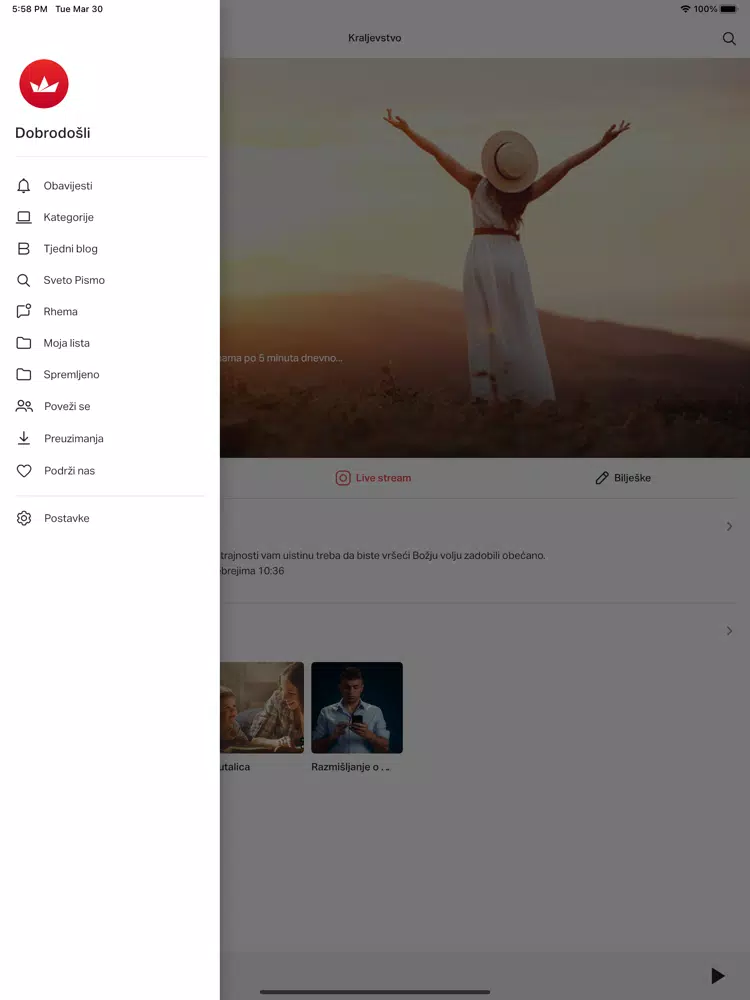Click the Live stream camera icon
This screenshot has height=1000, width=750.
click(x=343, y=478)
